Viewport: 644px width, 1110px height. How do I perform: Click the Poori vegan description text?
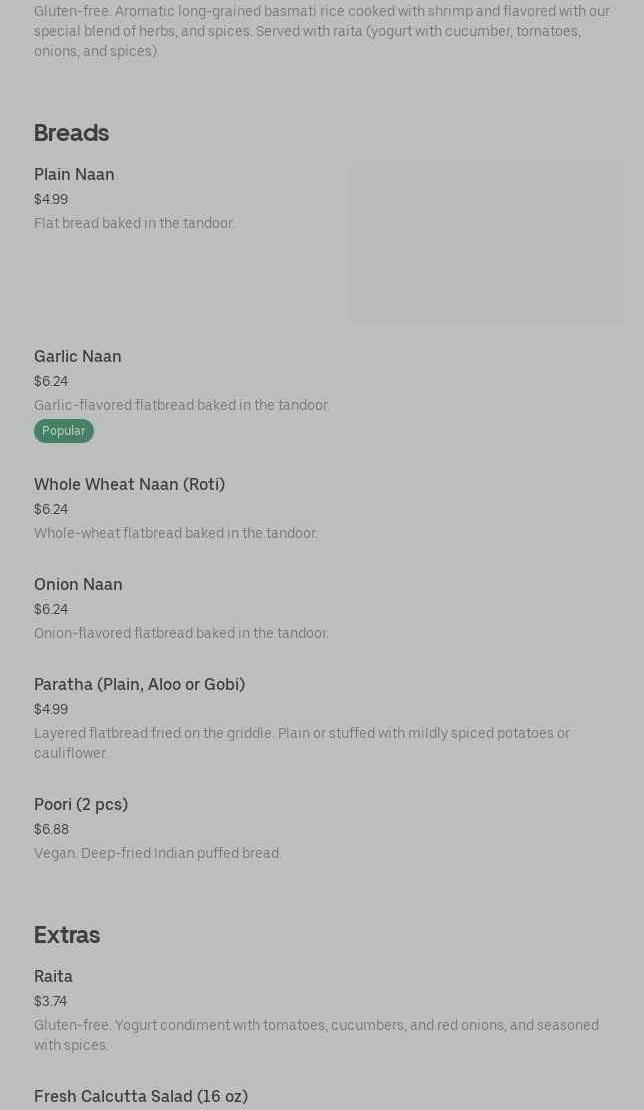click(158, 854)
